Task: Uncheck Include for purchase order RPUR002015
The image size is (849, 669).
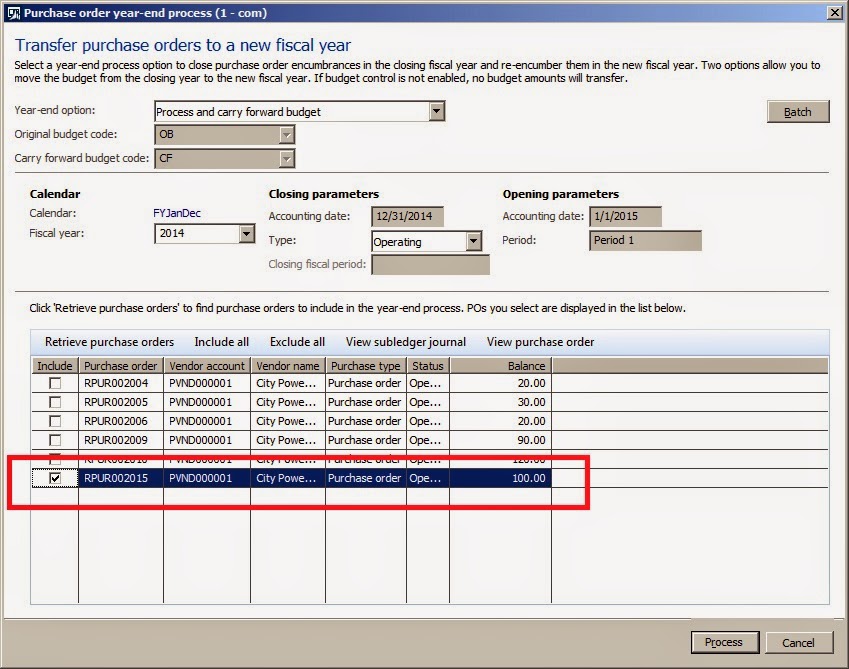Action: coord(53,478)
